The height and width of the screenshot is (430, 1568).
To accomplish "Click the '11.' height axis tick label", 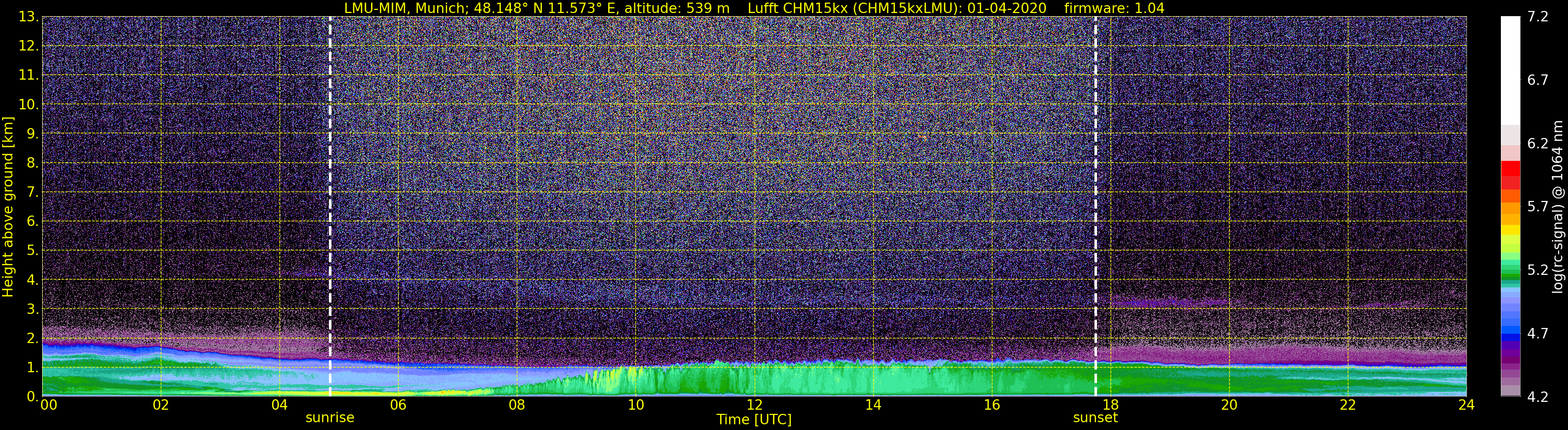I will coord(29,75).
